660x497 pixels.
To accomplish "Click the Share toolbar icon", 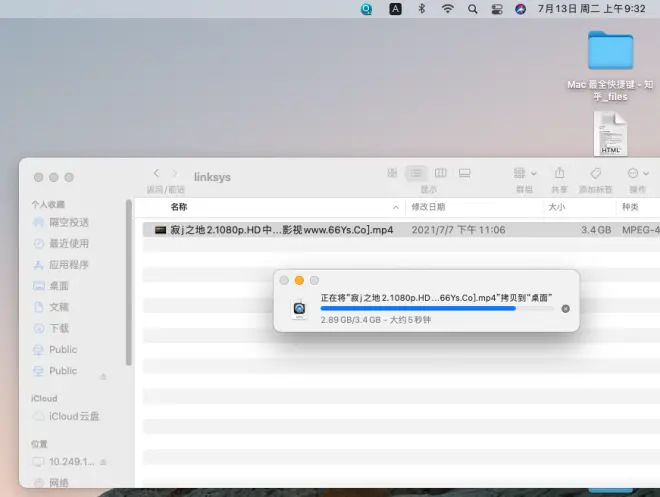I will [x=559, y=173].
